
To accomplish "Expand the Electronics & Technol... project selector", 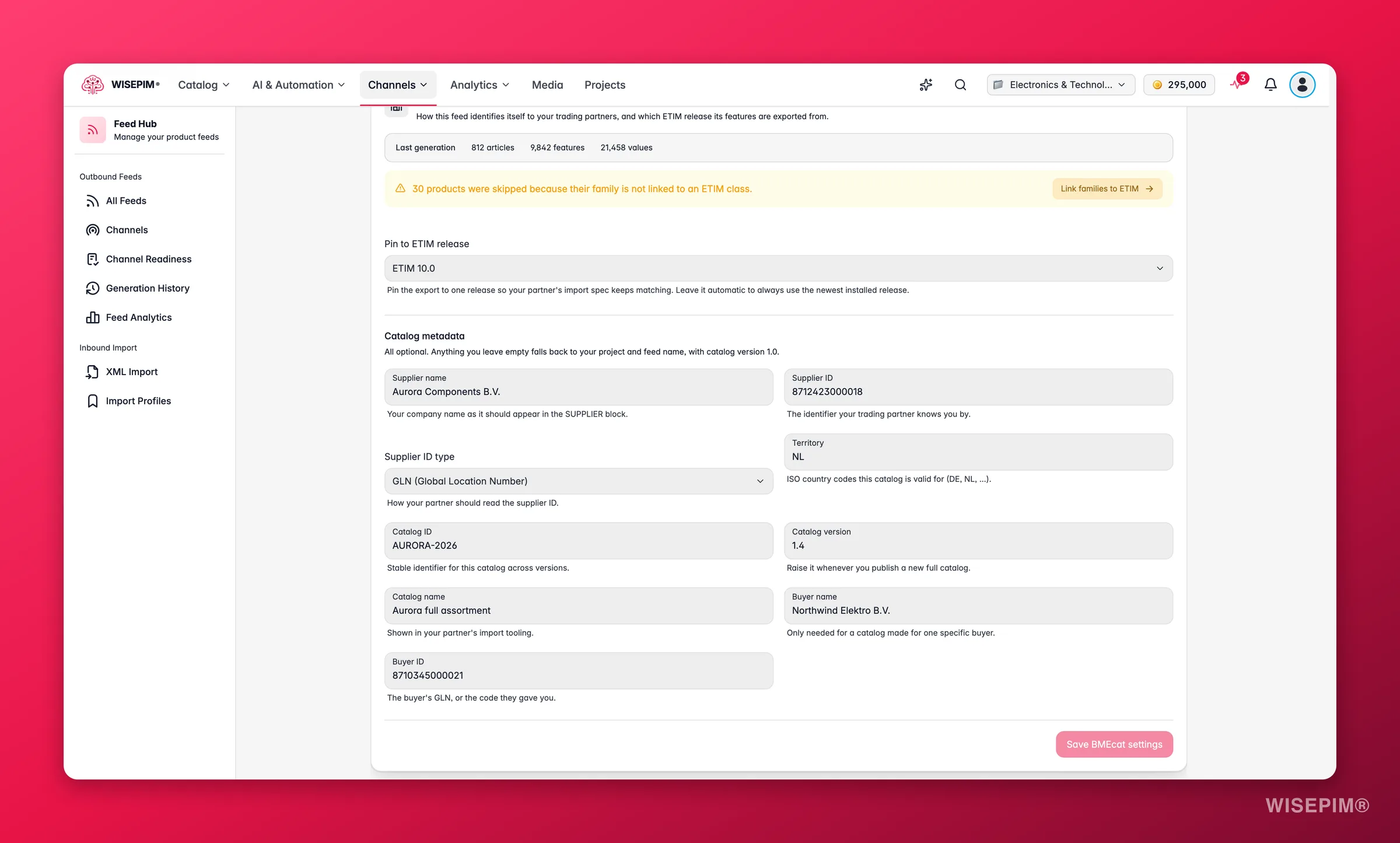I will point(1060,85).
